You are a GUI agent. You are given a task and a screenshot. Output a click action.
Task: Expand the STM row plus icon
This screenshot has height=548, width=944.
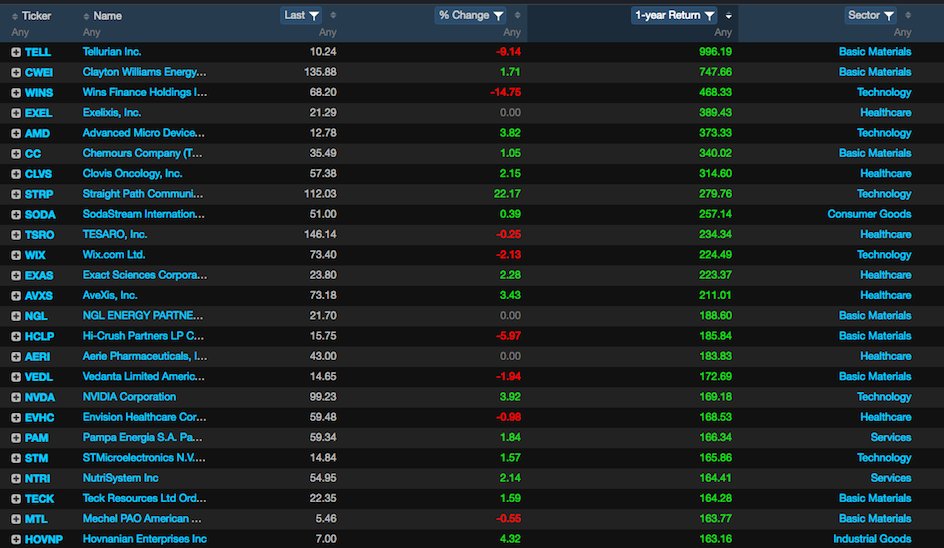coord(16,458)
